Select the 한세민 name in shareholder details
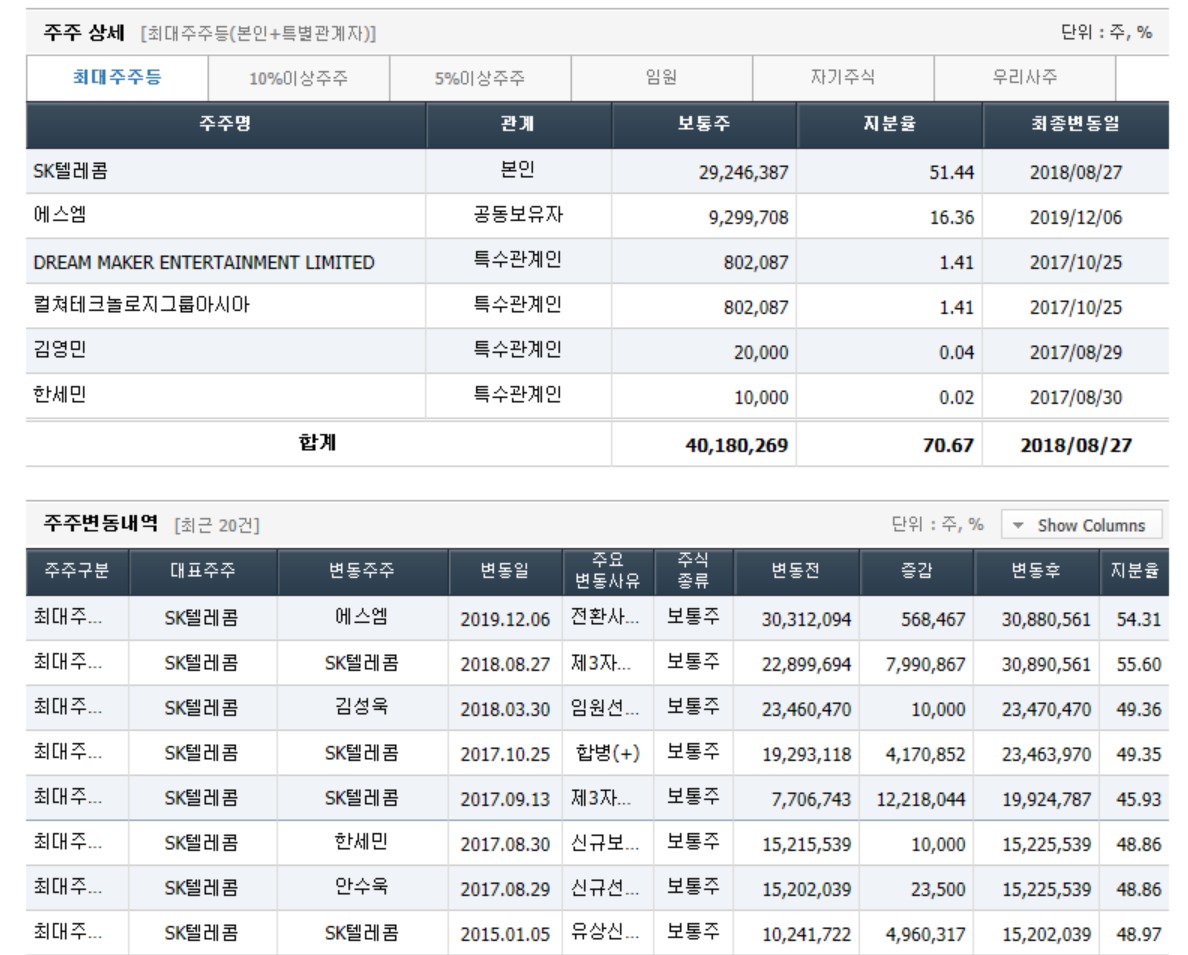This screenshot has width=1188, height=955. [x=59, y=395]
